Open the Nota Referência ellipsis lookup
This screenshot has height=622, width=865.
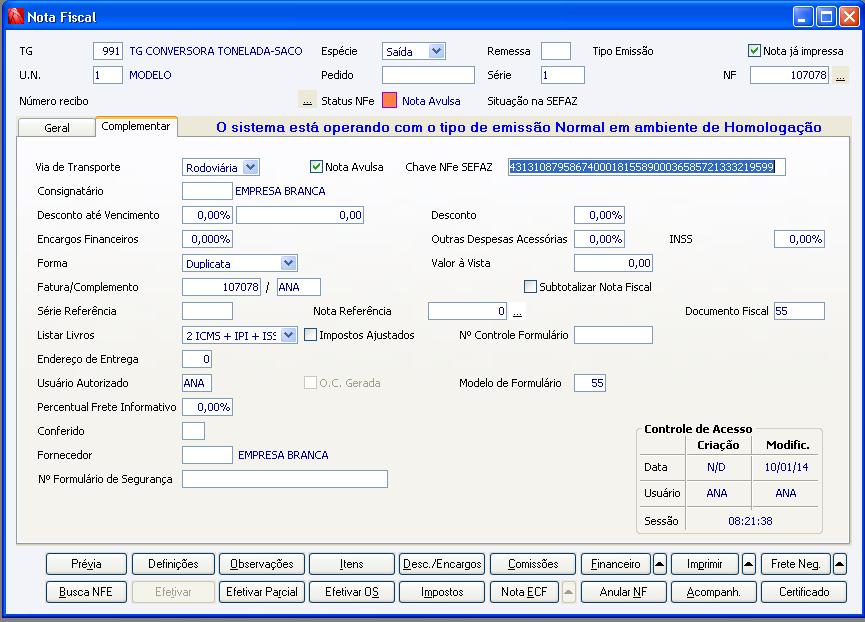click(x=517, y=311)
